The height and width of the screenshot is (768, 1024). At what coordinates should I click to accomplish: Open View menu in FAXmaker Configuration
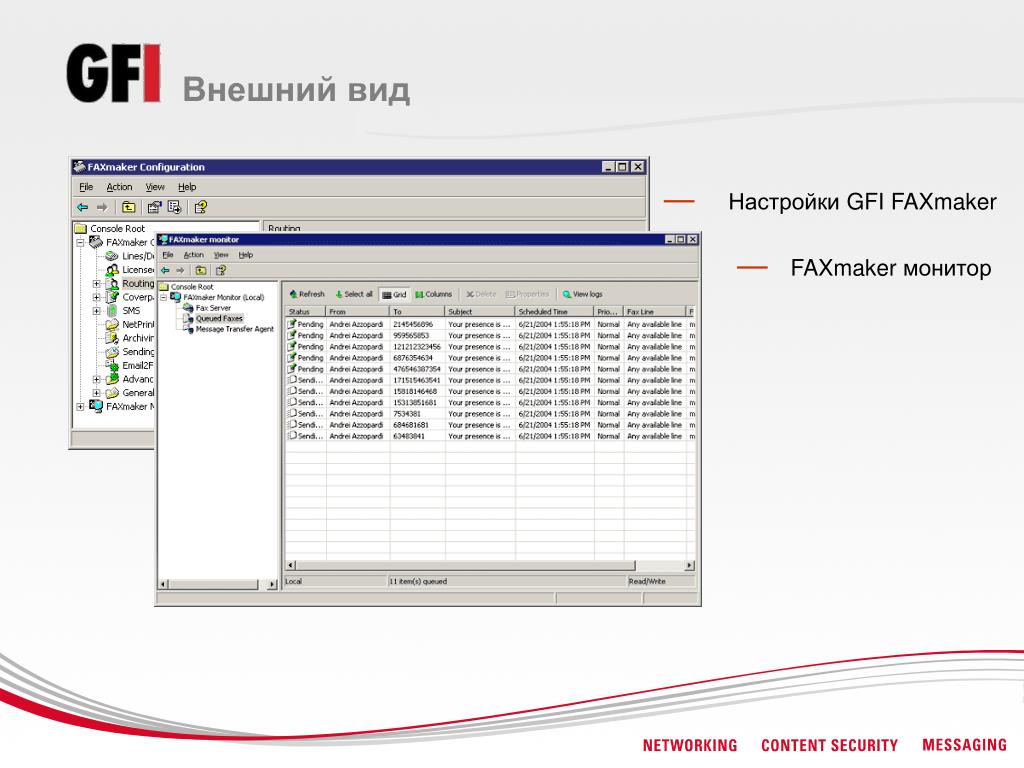[x=155, y=187]
